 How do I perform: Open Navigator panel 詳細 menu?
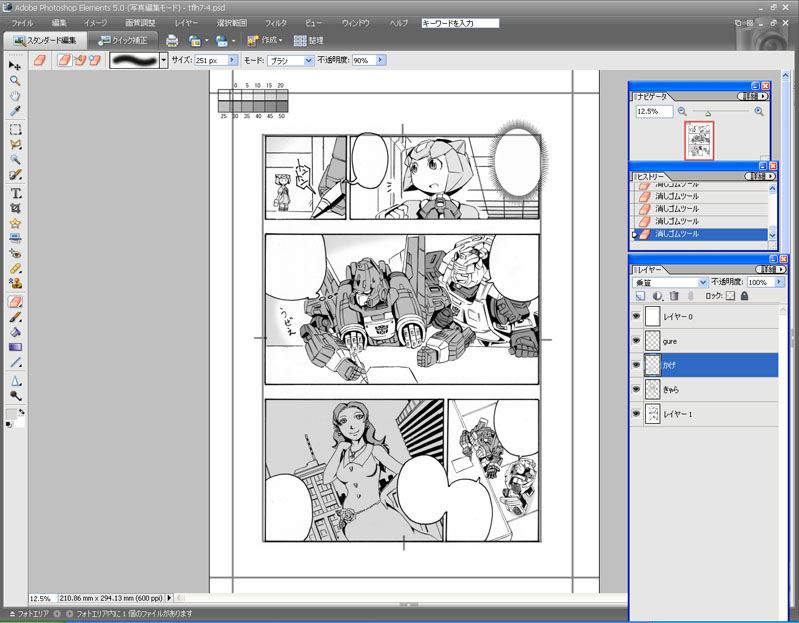tap(753, 96)
